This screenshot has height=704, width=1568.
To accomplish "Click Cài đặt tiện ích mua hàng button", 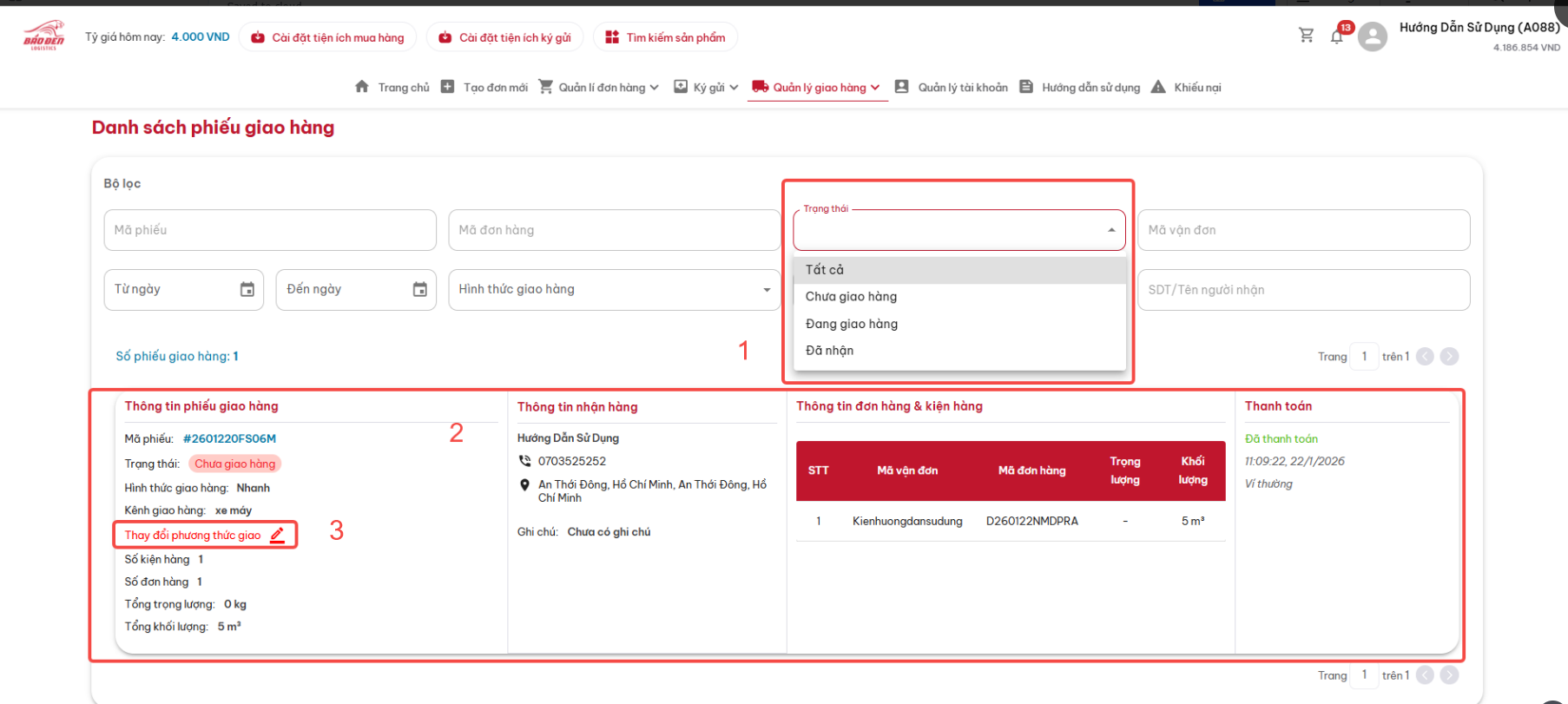I will pyautogui.click(x=327, y=37).
